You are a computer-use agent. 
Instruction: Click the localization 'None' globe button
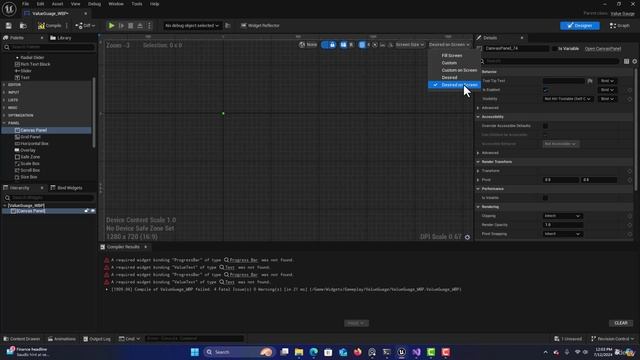[x=308, y=45]
